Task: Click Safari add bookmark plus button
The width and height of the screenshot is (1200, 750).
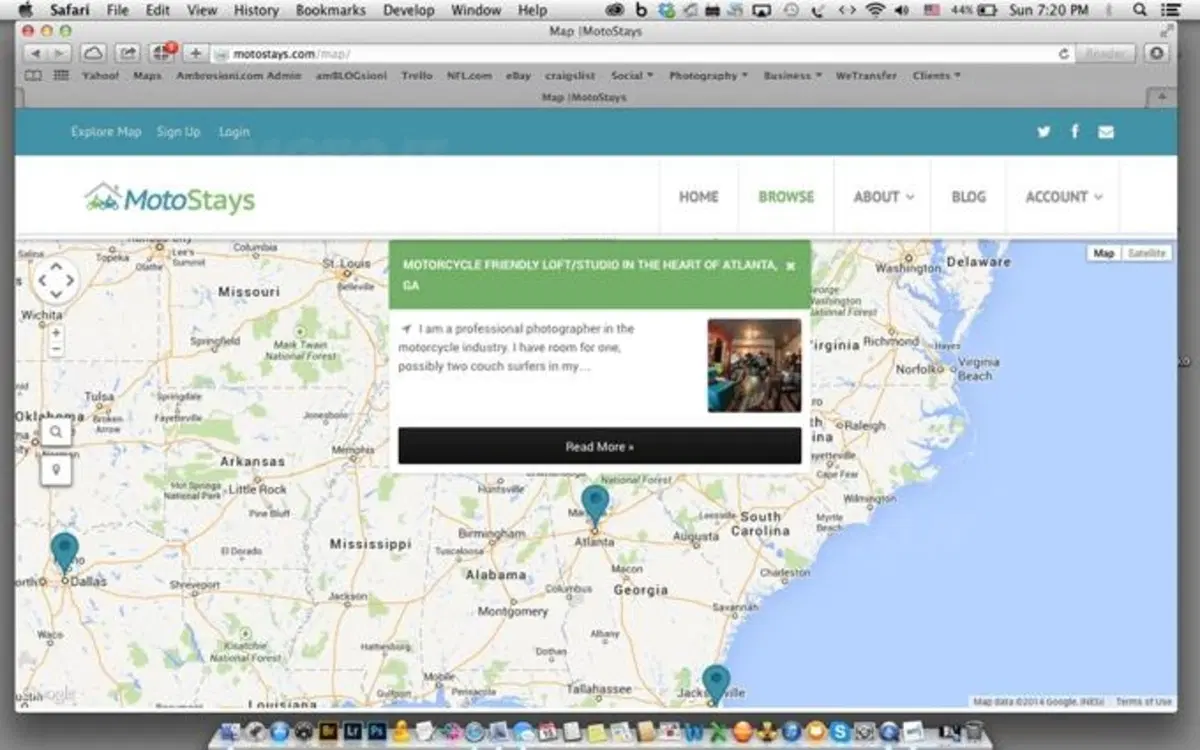Action: 195,53
